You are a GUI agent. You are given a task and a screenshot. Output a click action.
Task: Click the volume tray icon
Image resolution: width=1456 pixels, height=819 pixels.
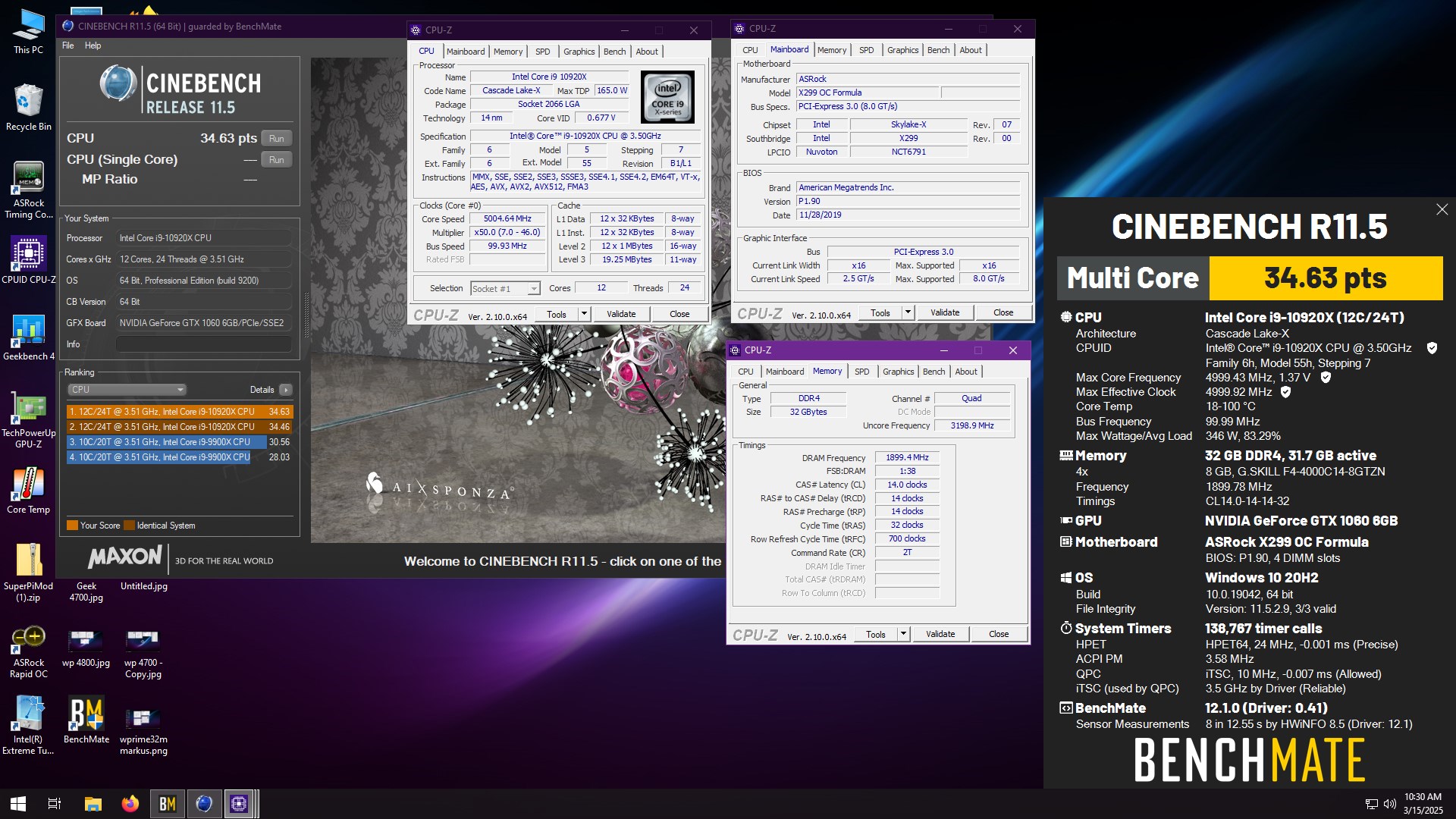[1390, 804]
